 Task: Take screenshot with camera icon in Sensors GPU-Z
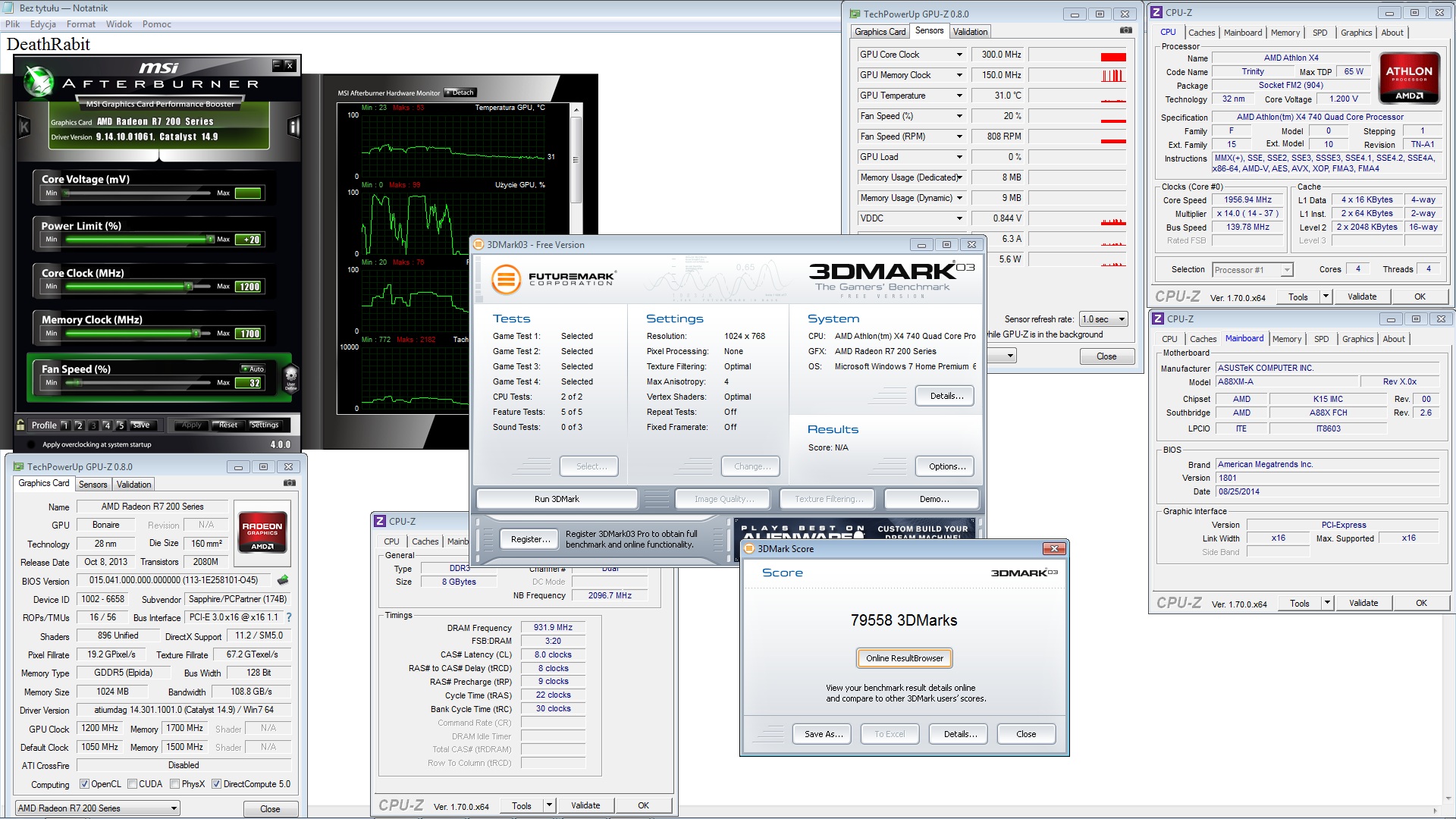click(x=1126, y=30)
